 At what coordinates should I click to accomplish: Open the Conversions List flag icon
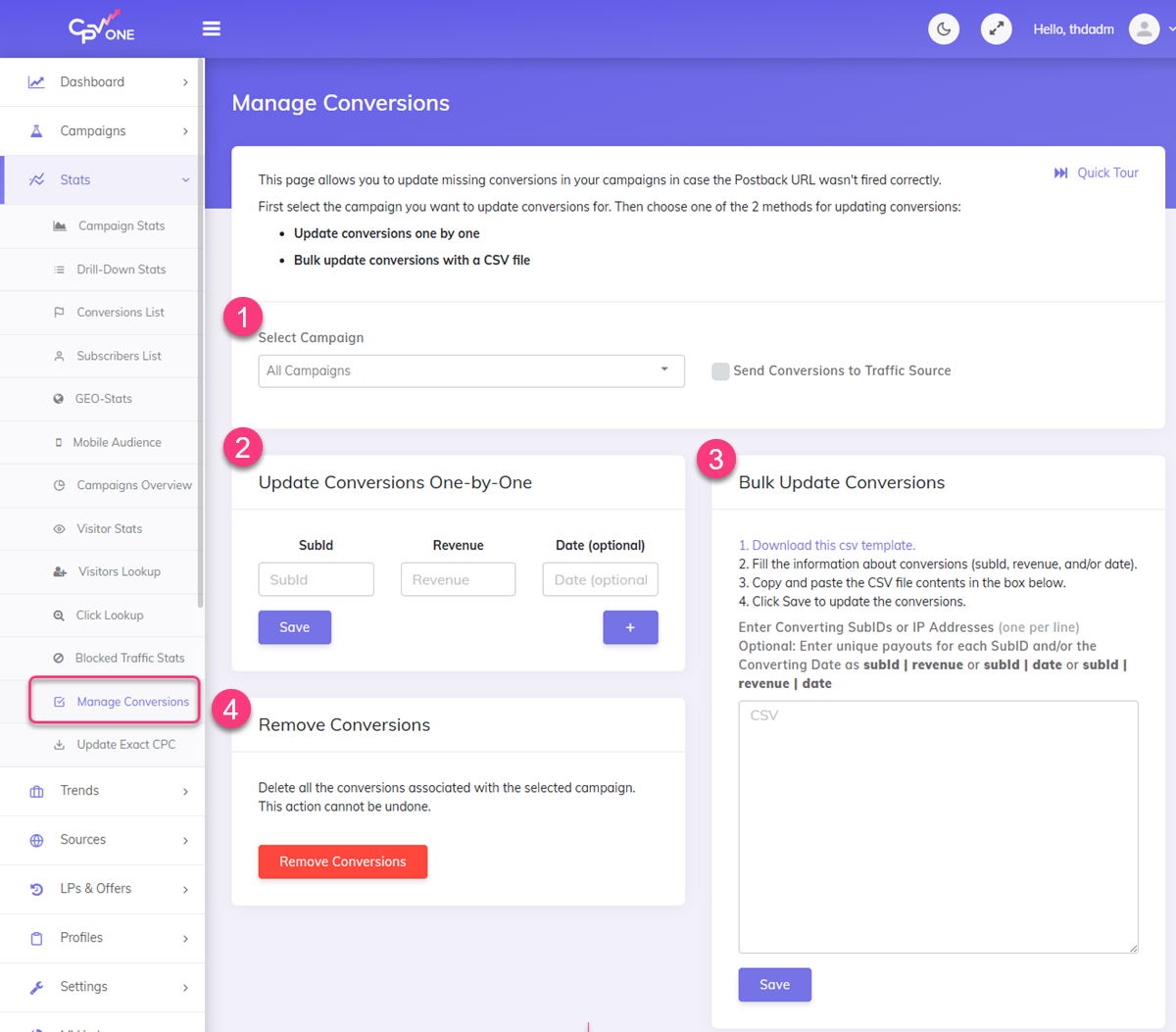click(x=61, y=312)
